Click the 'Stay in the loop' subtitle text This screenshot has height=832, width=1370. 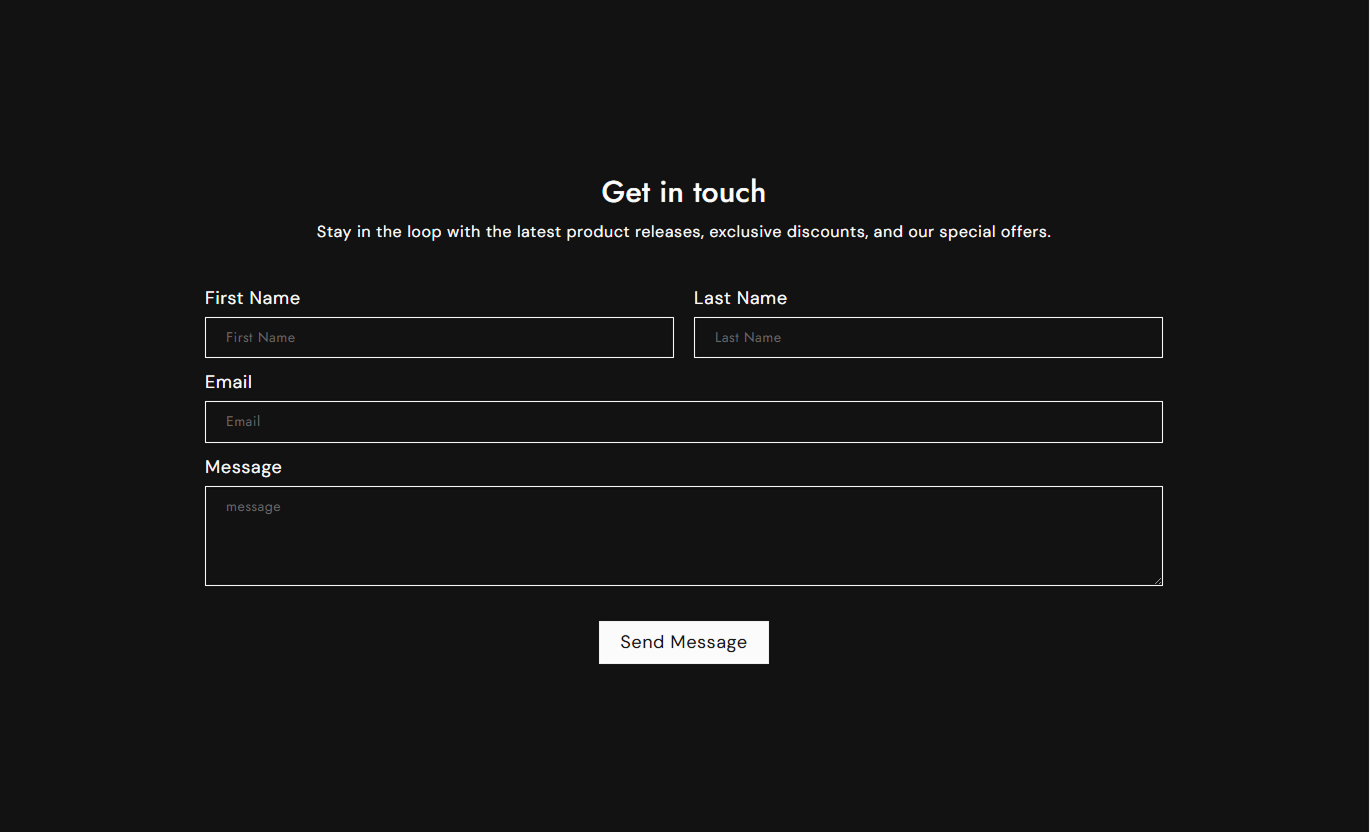click(x=684, y=232)
